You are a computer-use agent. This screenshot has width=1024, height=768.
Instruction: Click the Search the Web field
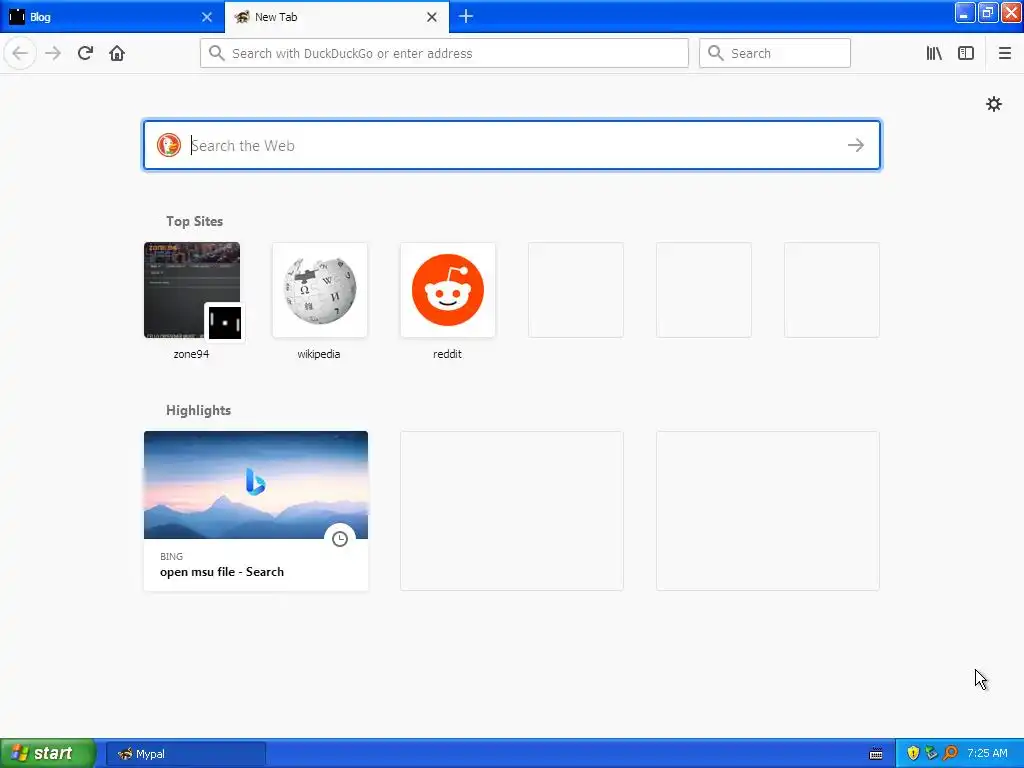[x=512, y=145]
